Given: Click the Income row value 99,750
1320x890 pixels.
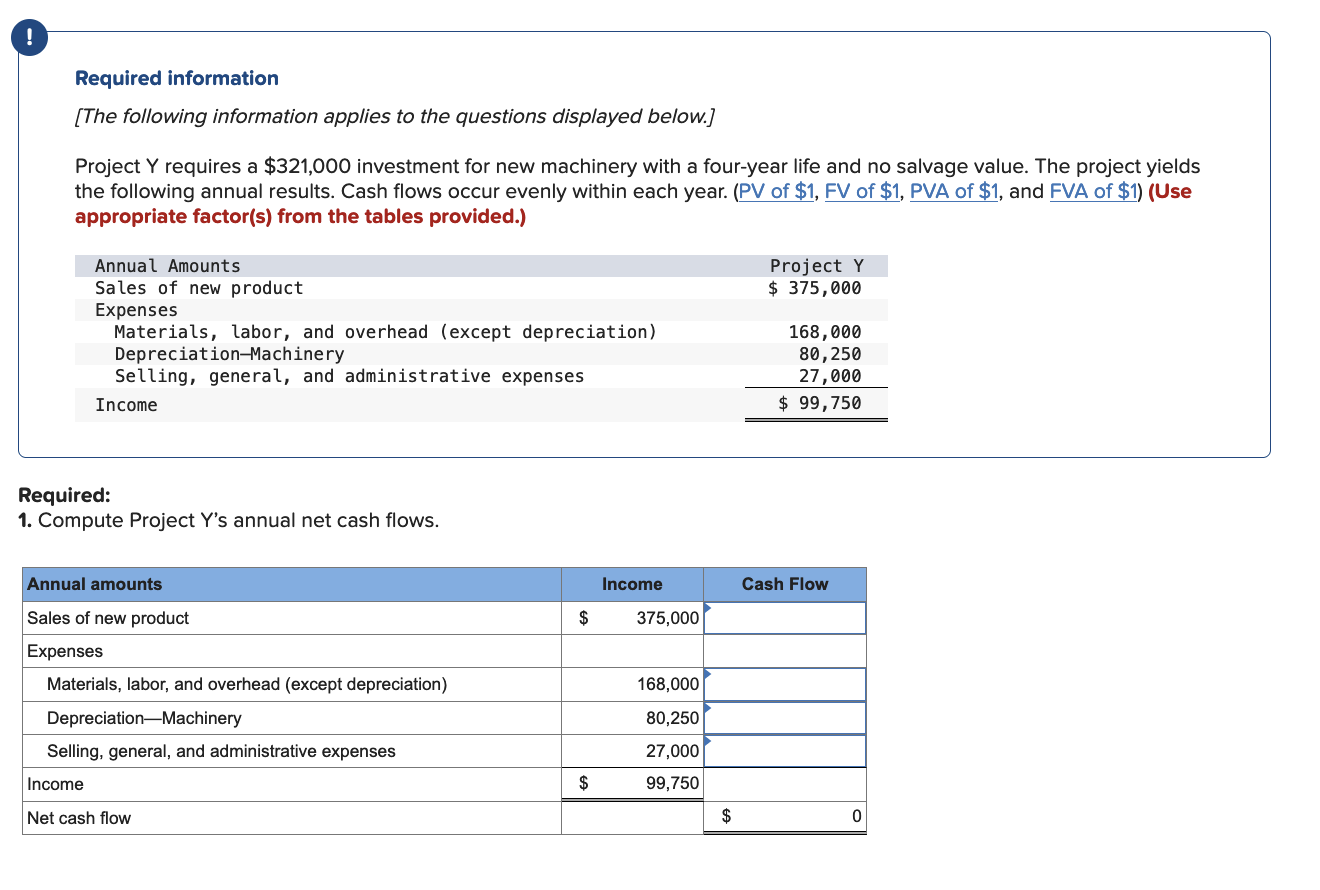Looking at the screenshot, I should [673, 784].
